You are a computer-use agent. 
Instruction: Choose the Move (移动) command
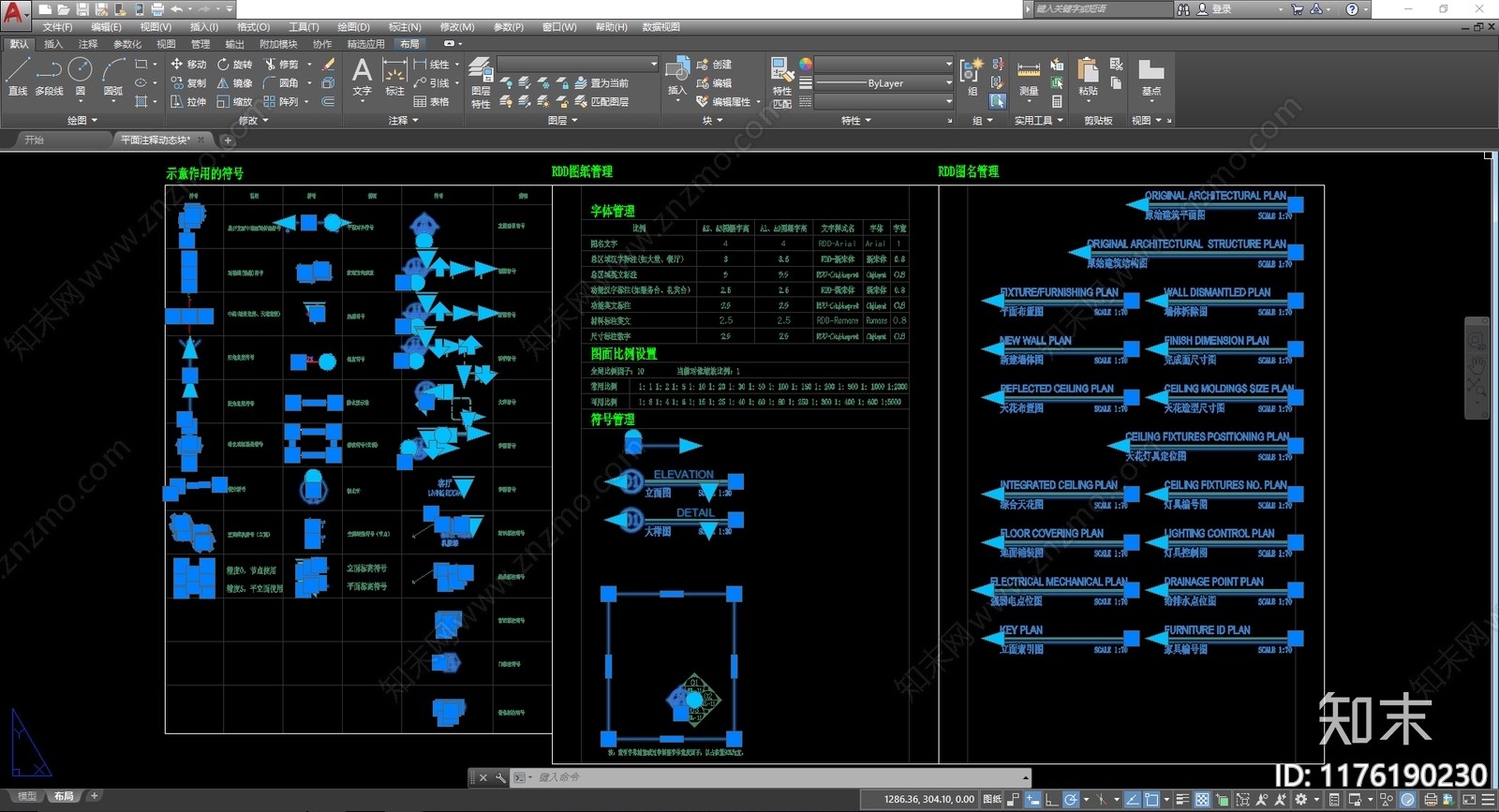pyautogui.click(x=188, y=65)
